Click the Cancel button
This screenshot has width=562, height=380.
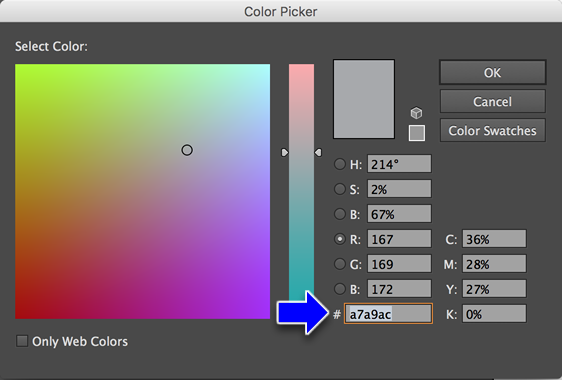coord(492,101)
